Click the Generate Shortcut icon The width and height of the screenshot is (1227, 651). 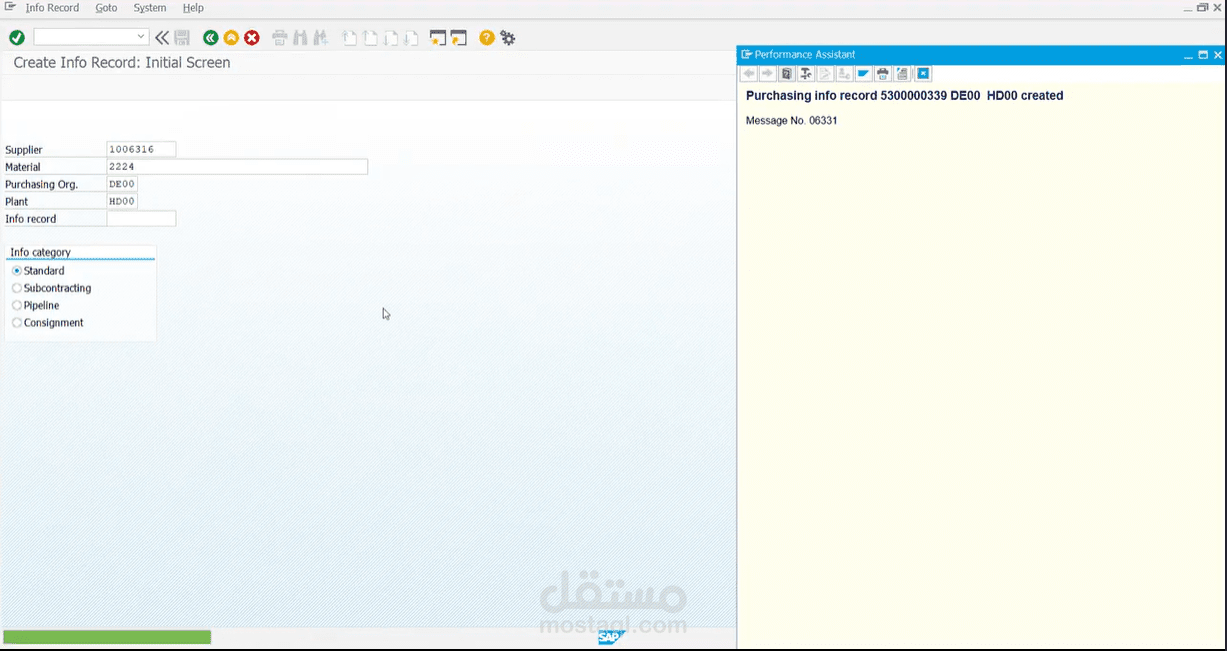(x=459, y=38)
